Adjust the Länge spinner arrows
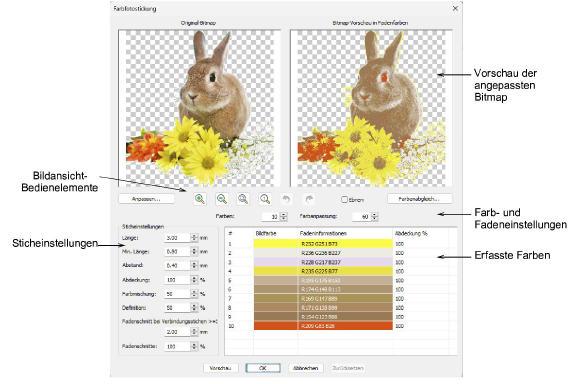 point(194,238)
